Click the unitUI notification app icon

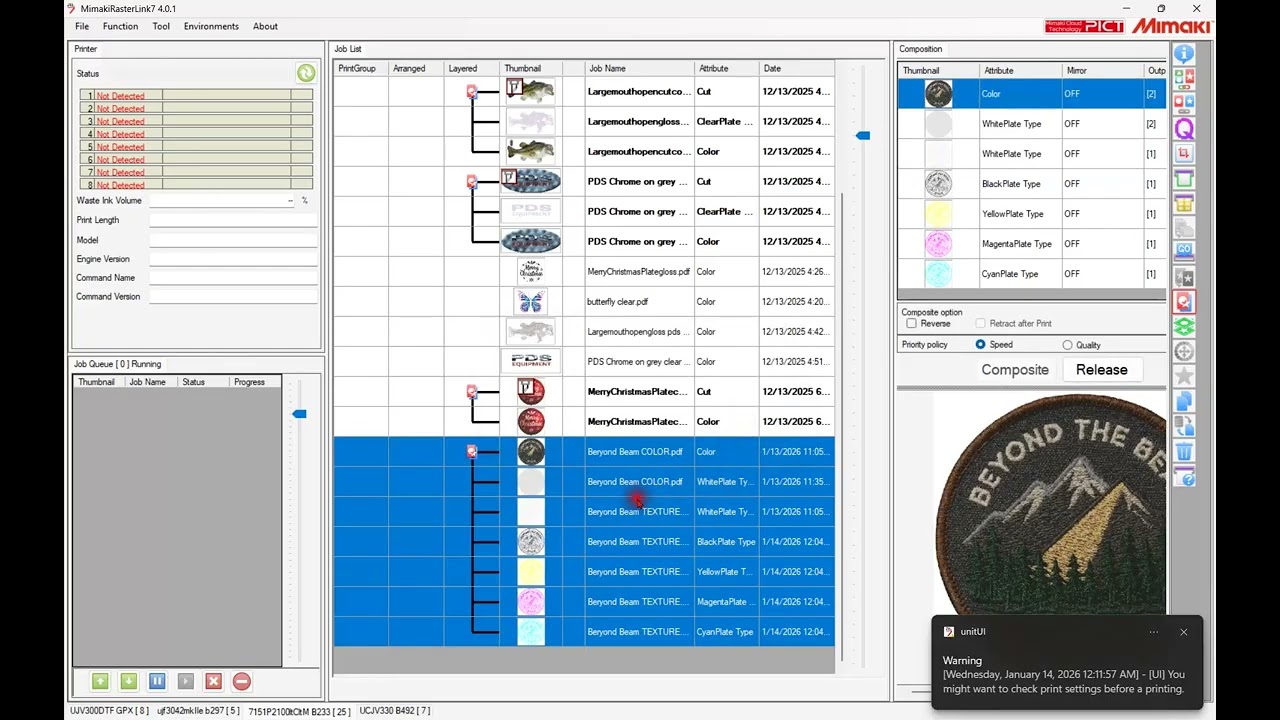949,632
